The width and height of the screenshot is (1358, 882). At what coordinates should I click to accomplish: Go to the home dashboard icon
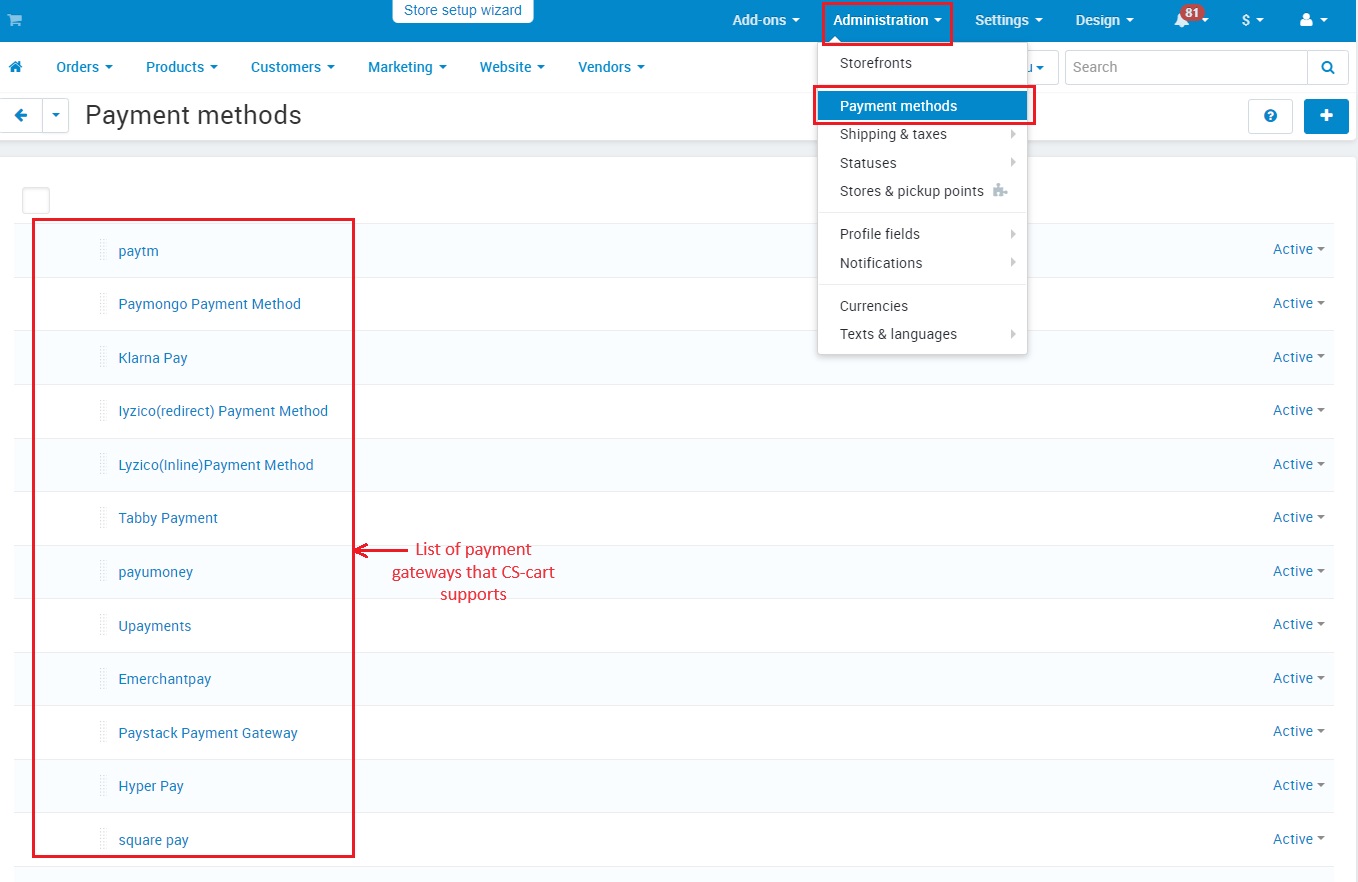coord(15,67)
